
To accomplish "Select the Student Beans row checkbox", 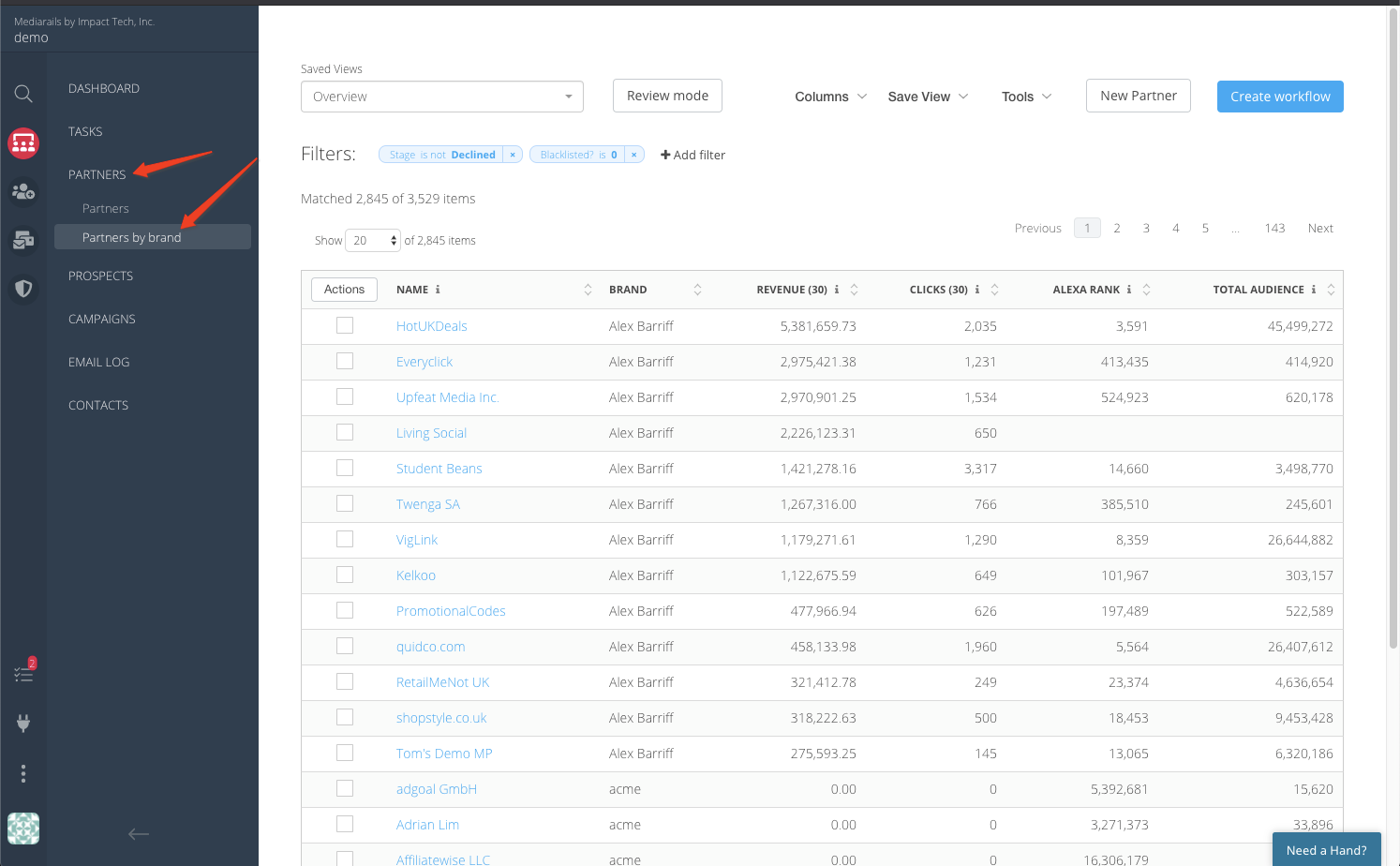I will [345, 468].
